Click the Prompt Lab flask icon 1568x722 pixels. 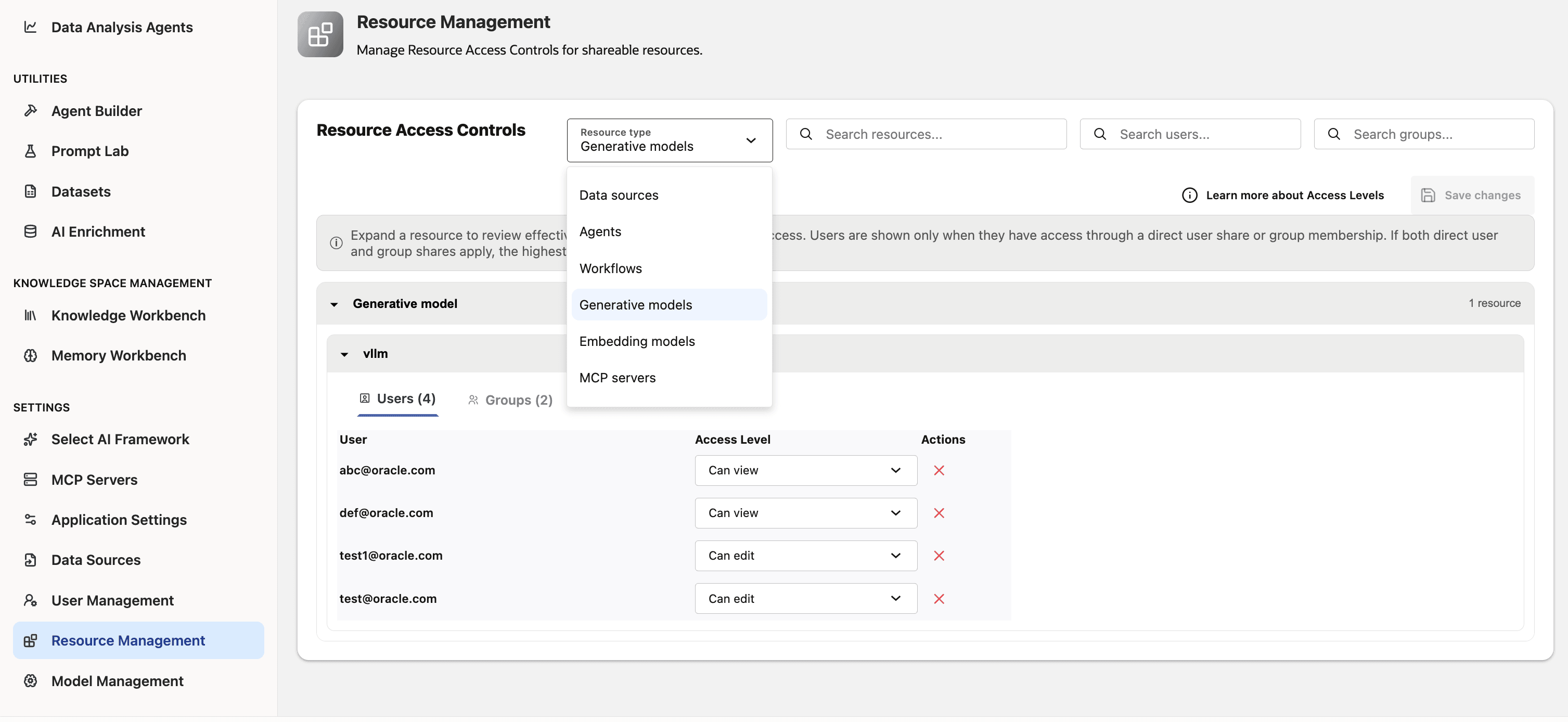[x=31, y=151]
